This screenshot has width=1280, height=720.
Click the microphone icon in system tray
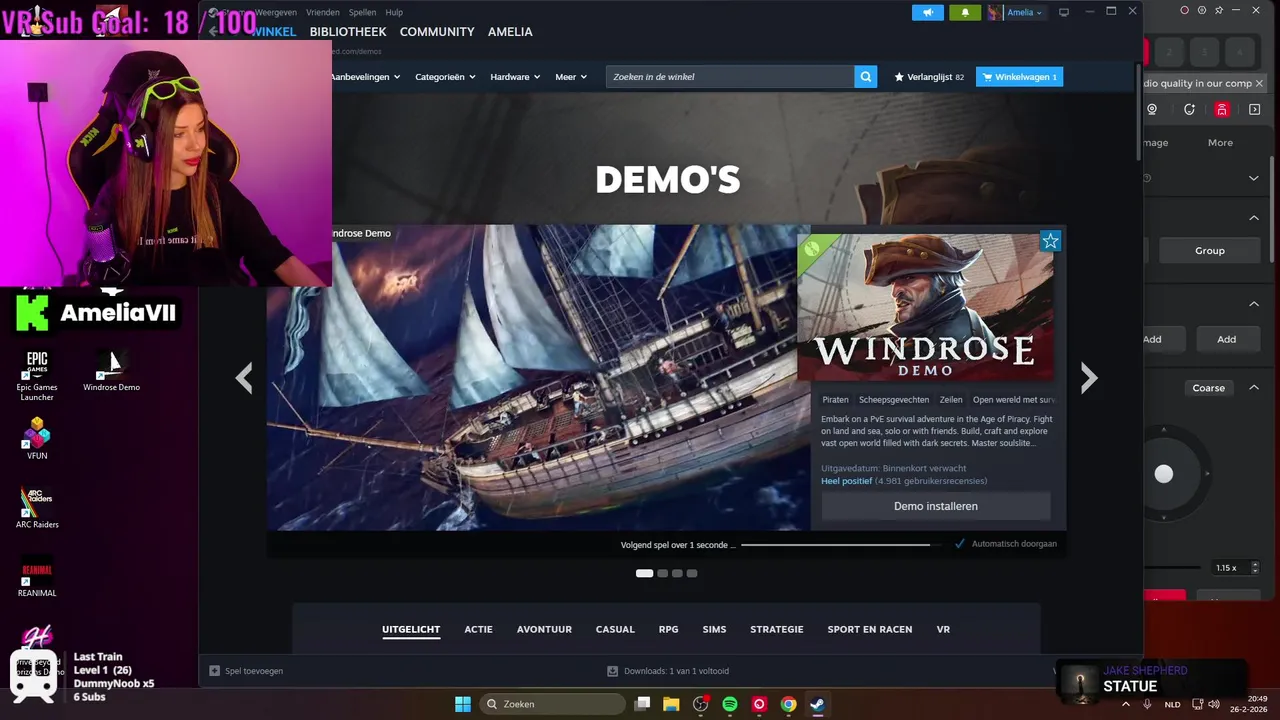pyautogui.click(x=1147, y=704)
